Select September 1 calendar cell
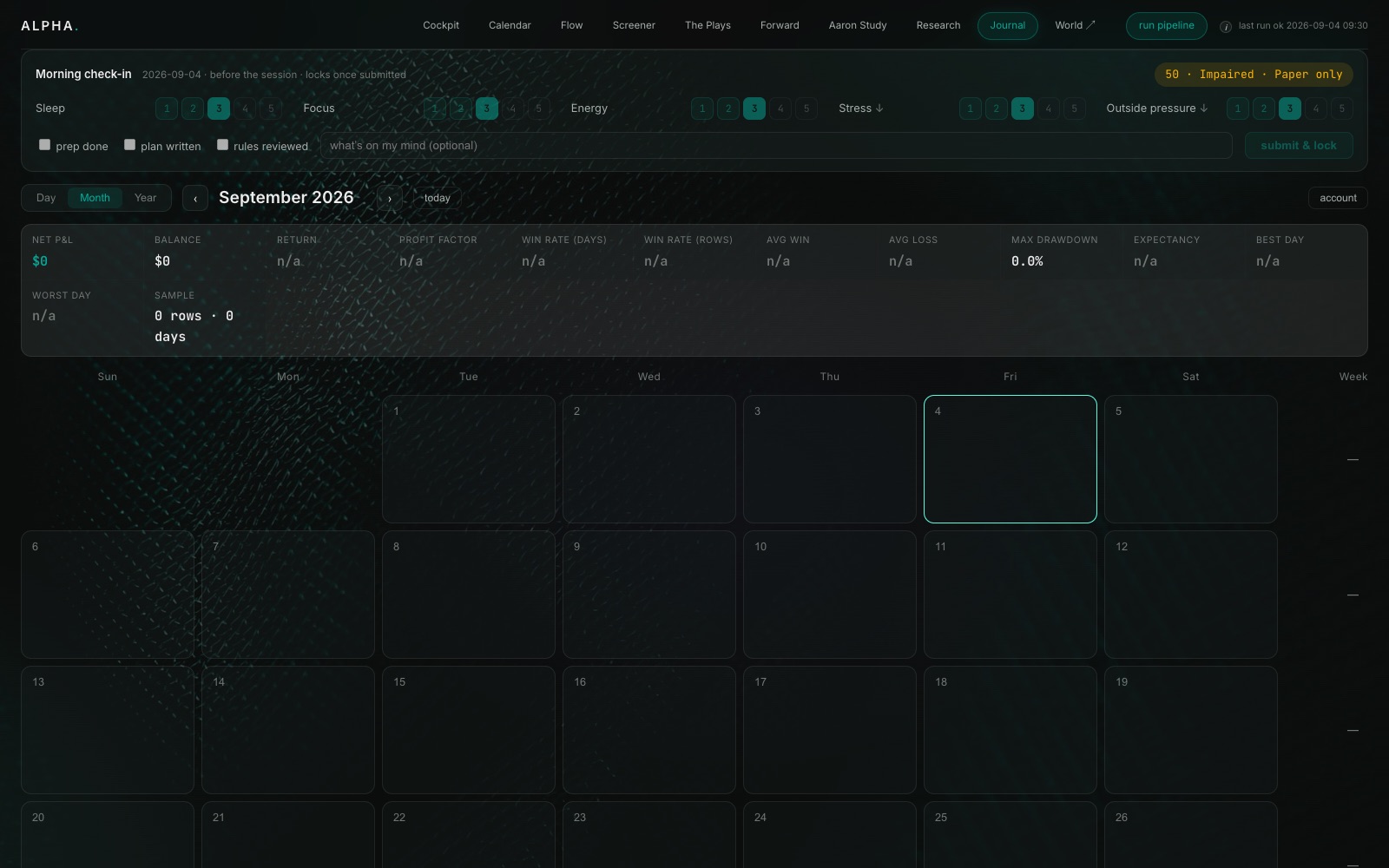The height and width of the screenshot is (868, 1389). (469, 459)
